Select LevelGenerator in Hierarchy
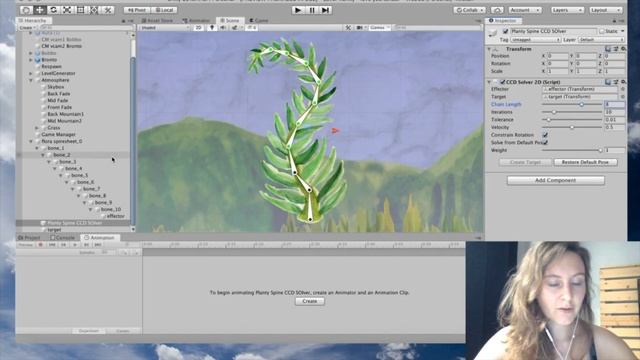Screen dimensions: 640x360 coord(58,73)
